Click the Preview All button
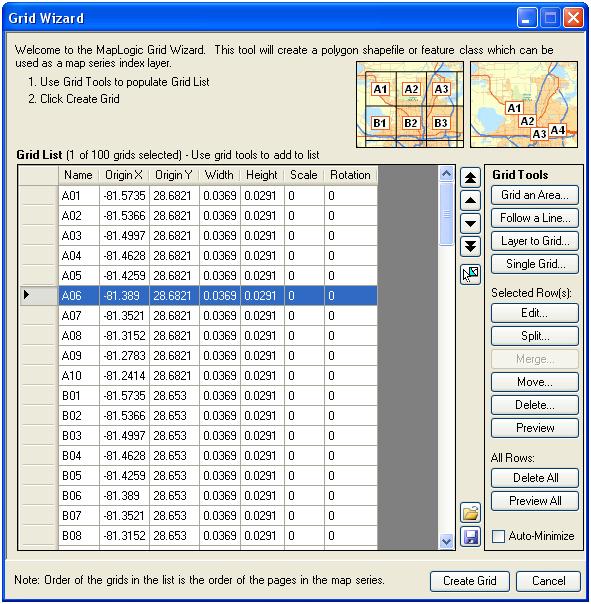591x604 pixels. tap(535, 501)
